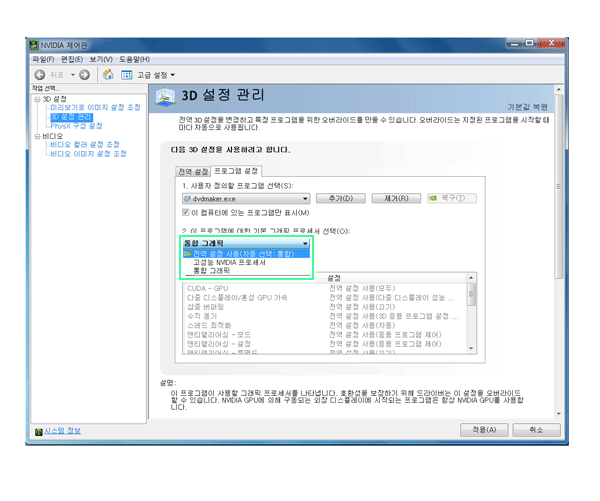Click the 기본값 복원 link

[527, 107]
